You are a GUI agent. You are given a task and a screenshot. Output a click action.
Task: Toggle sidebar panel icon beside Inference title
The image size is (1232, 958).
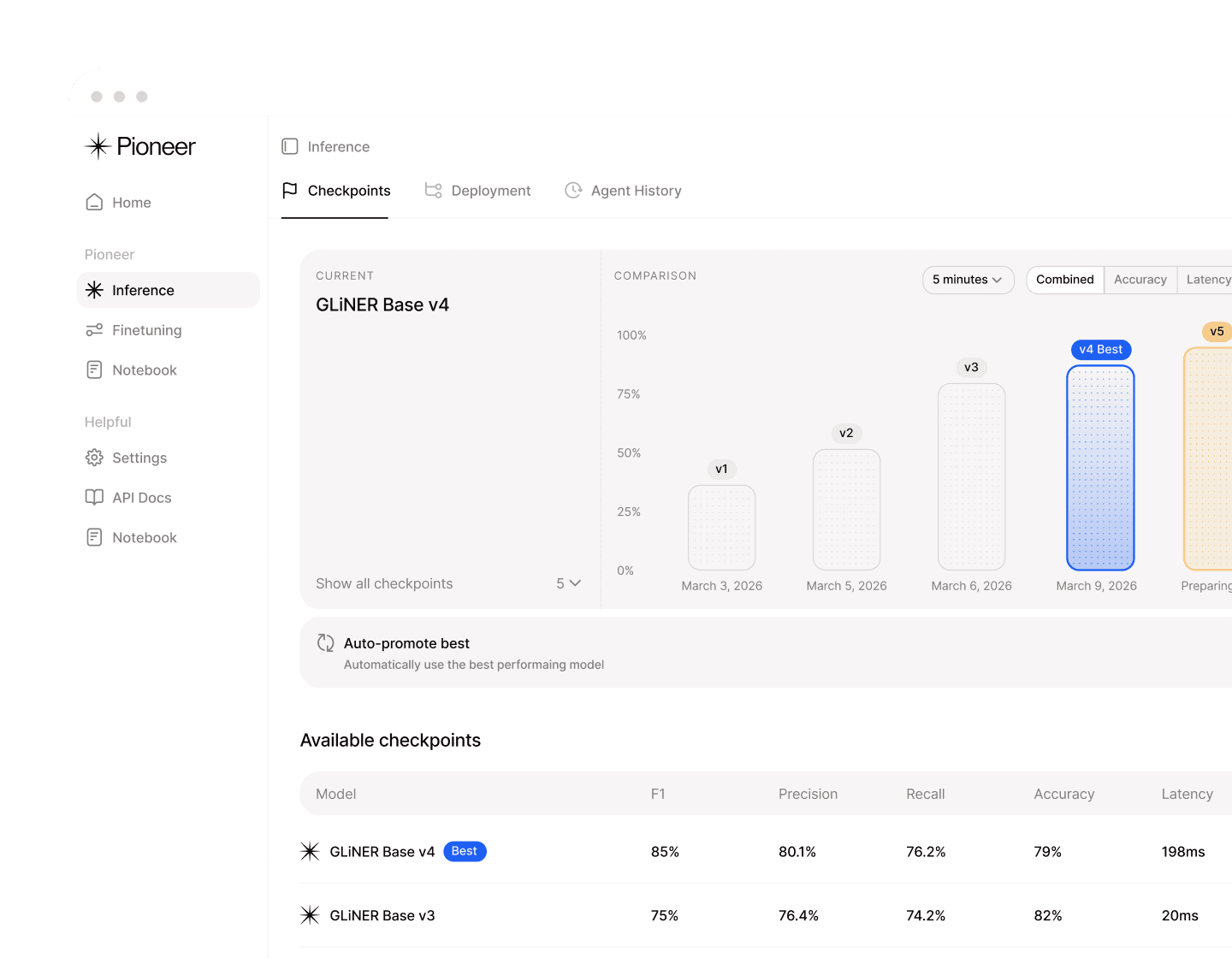click(x=290, y=146)
